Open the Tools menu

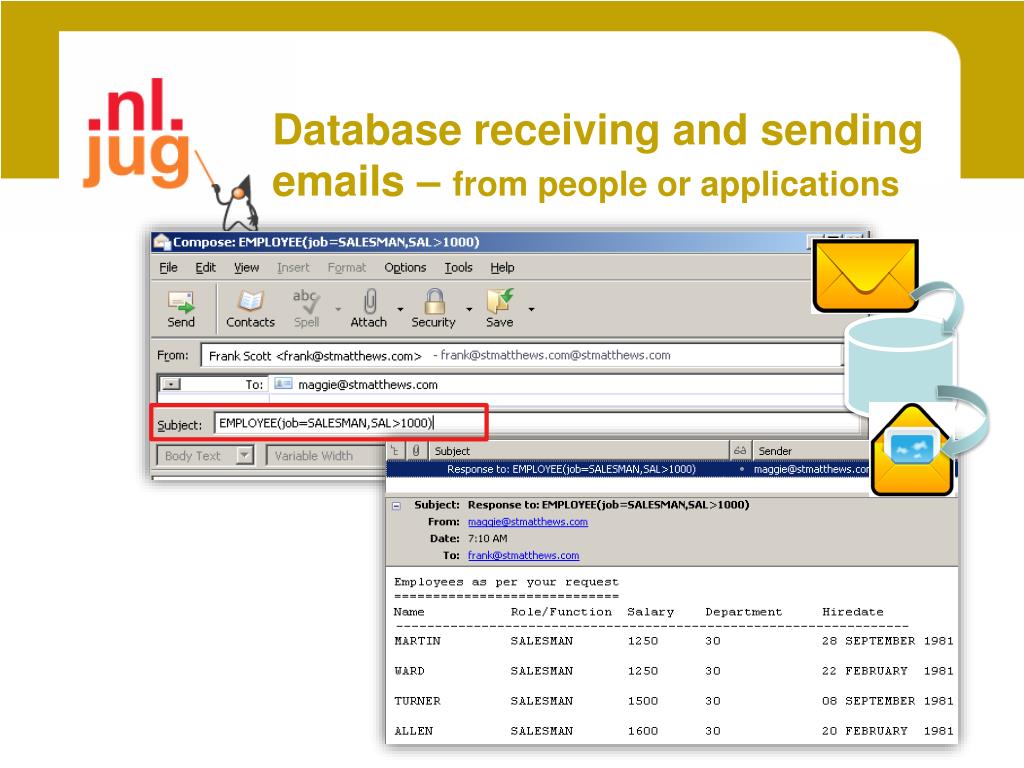458,268
